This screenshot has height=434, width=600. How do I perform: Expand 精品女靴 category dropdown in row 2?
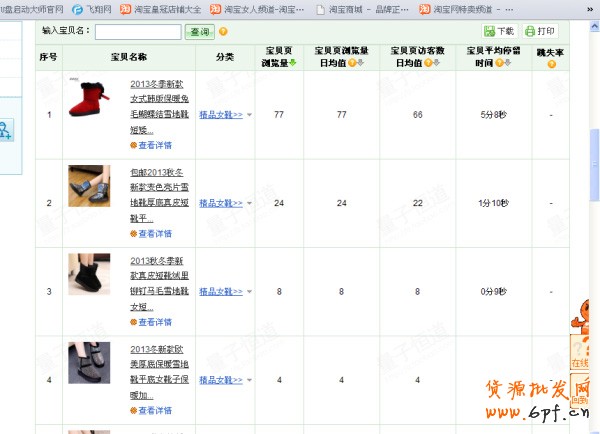tap(249, 203)
